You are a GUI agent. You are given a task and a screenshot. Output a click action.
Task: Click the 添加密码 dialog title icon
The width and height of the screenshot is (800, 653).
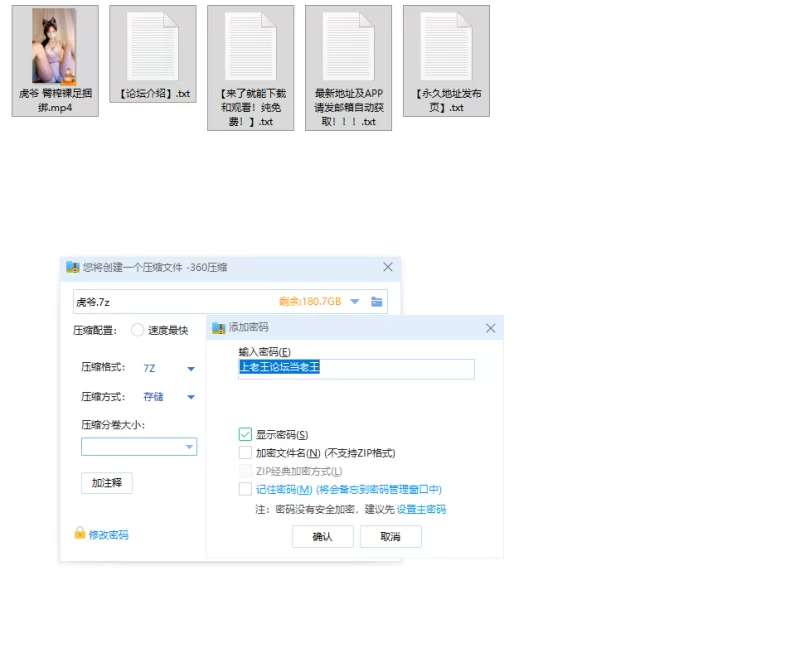(219, 327)
